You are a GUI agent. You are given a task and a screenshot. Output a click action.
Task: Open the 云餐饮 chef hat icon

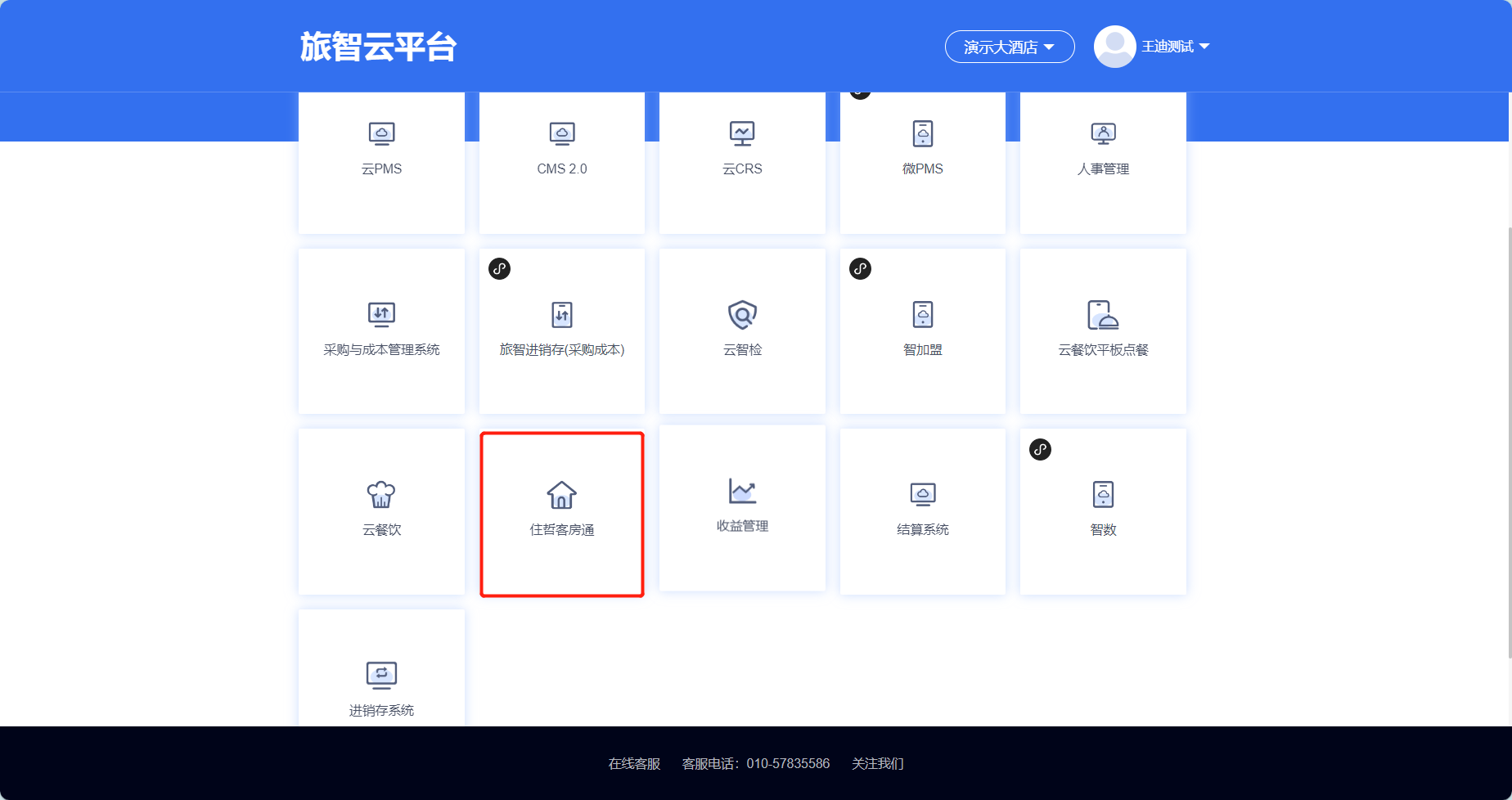381,494
